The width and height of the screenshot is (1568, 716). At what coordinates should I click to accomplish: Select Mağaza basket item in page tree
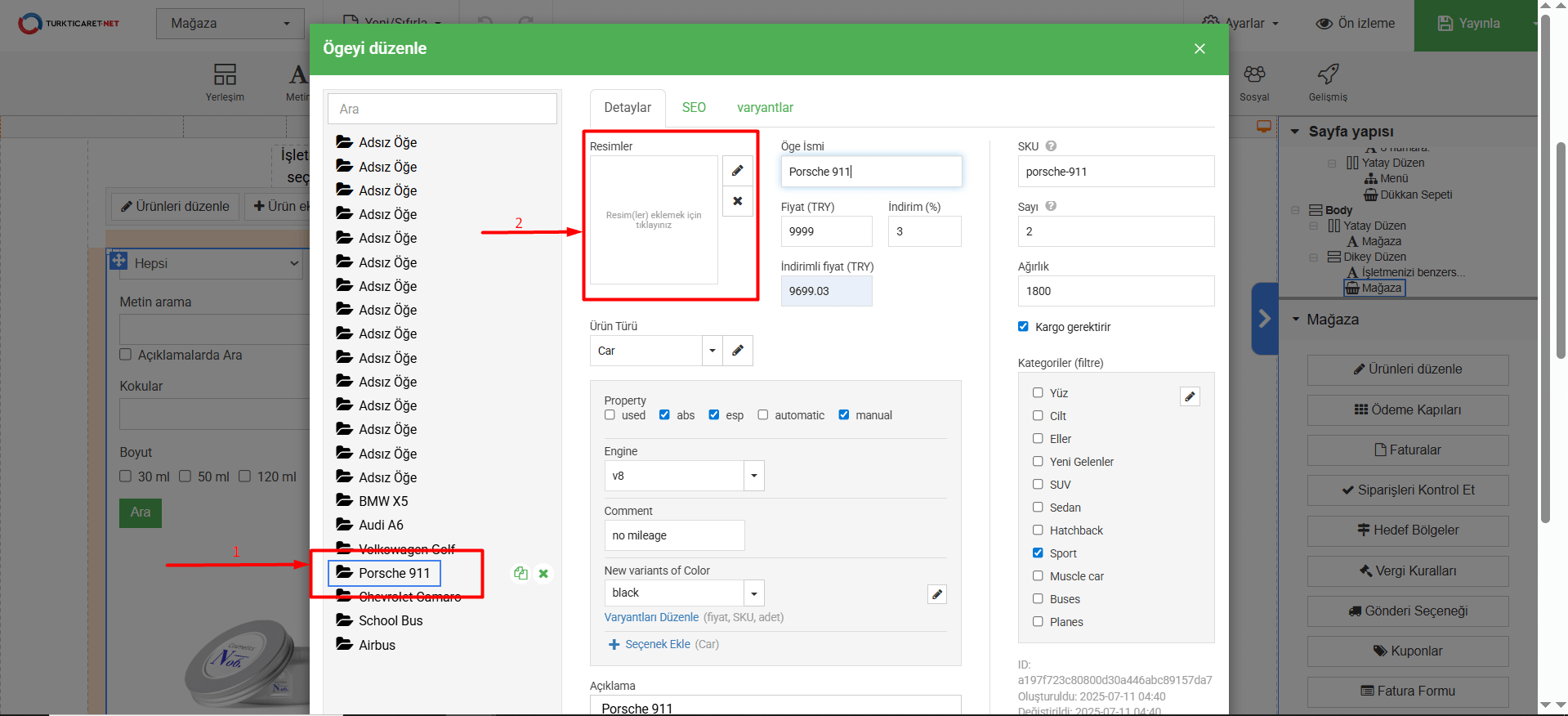click(1374, 288)
